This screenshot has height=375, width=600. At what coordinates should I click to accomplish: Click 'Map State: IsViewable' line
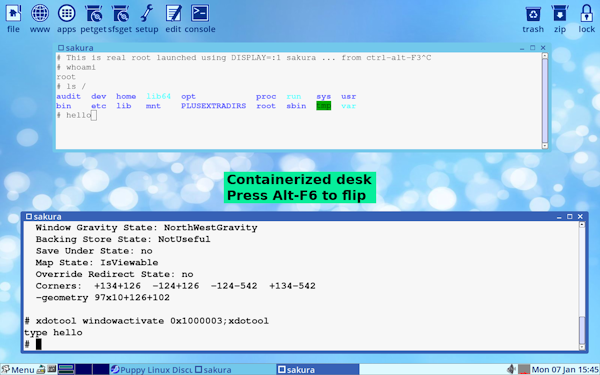click(97, 263)
